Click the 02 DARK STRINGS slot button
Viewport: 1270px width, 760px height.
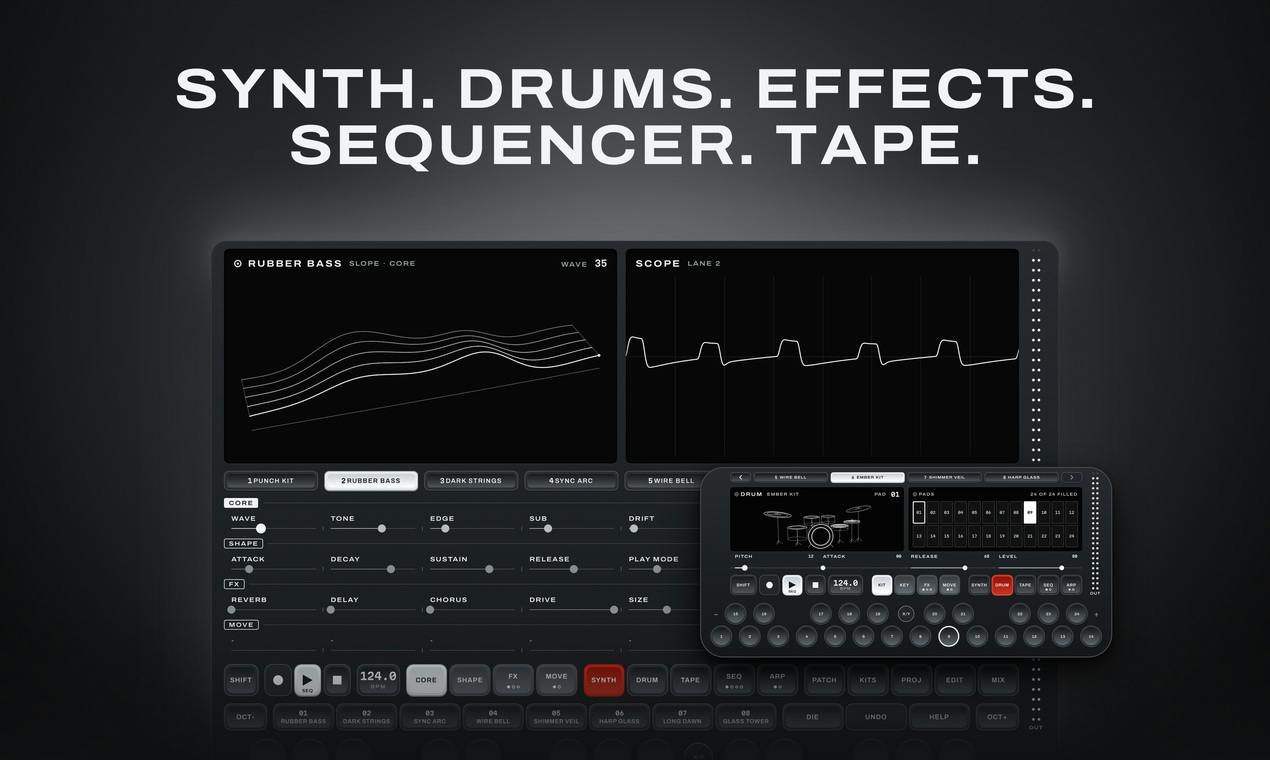pos(366,717)
